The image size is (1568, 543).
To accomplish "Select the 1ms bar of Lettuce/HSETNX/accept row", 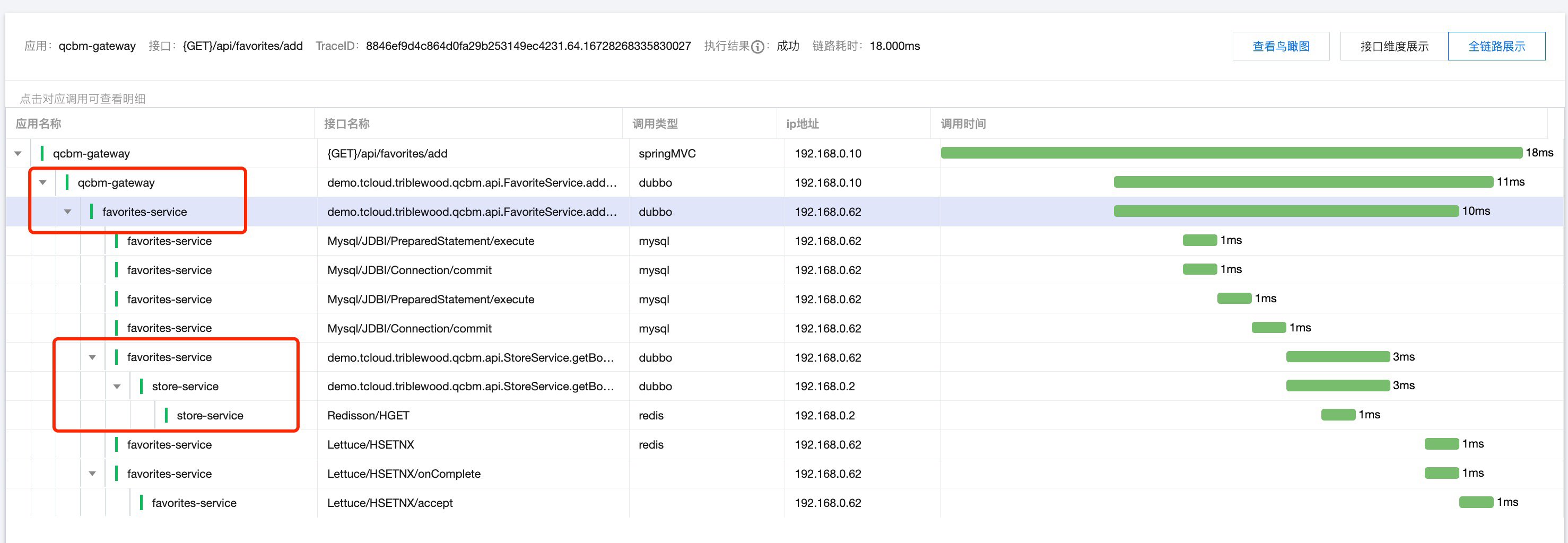I will point(1476,503).
